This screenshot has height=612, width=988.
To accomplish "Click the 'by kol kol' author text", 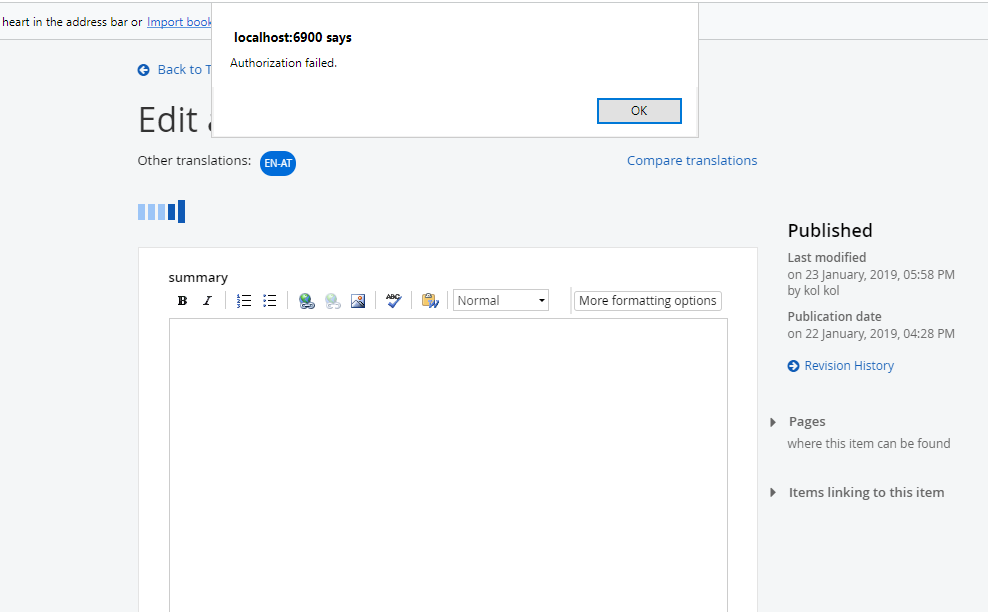I will [813, 291].
